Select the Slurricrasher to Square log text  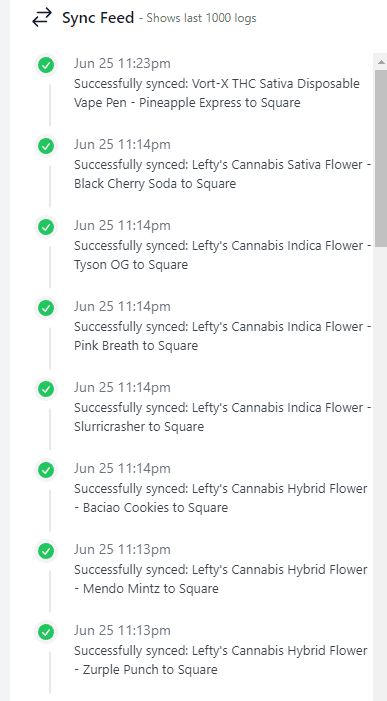coord(223,417)
